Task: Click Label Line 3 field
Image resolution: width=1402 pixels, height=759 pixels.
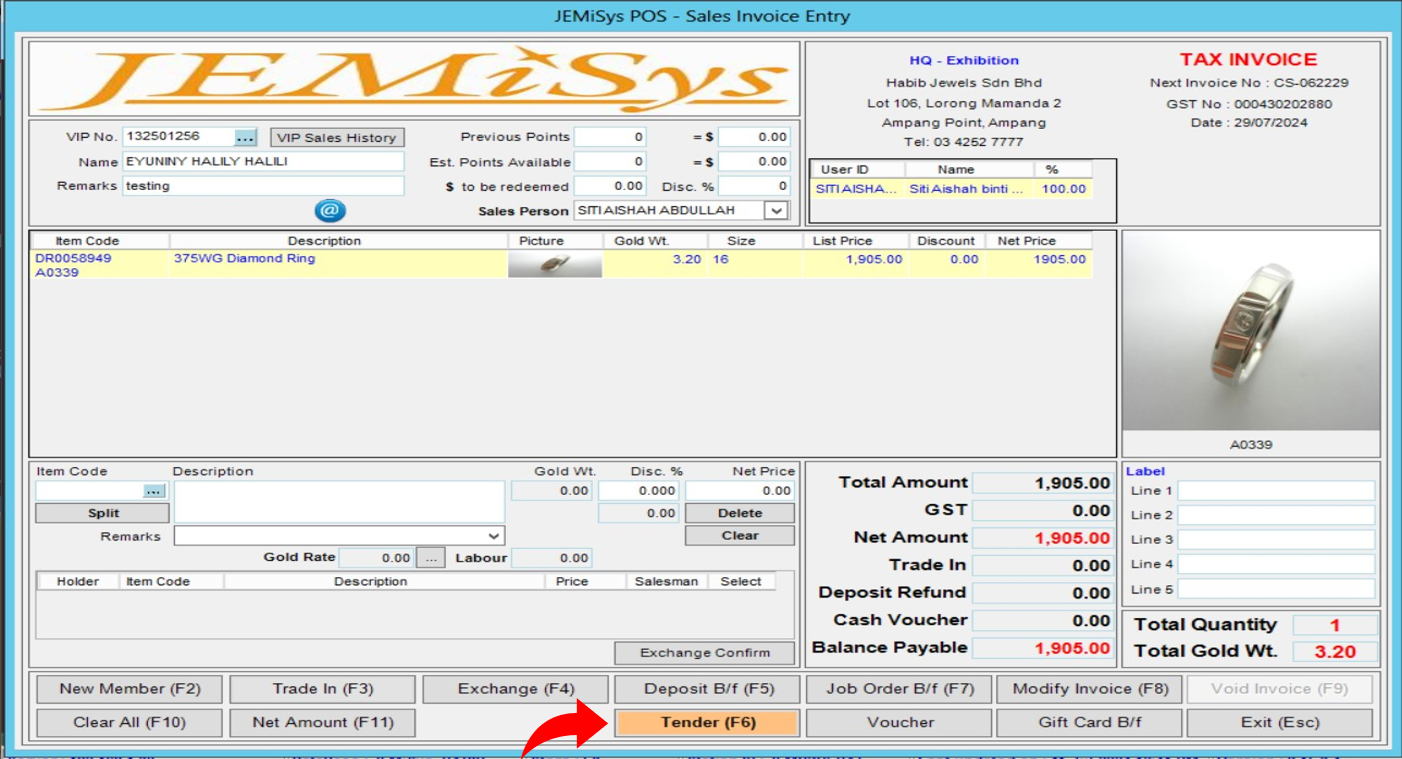Action: [x=1276, y=540]
